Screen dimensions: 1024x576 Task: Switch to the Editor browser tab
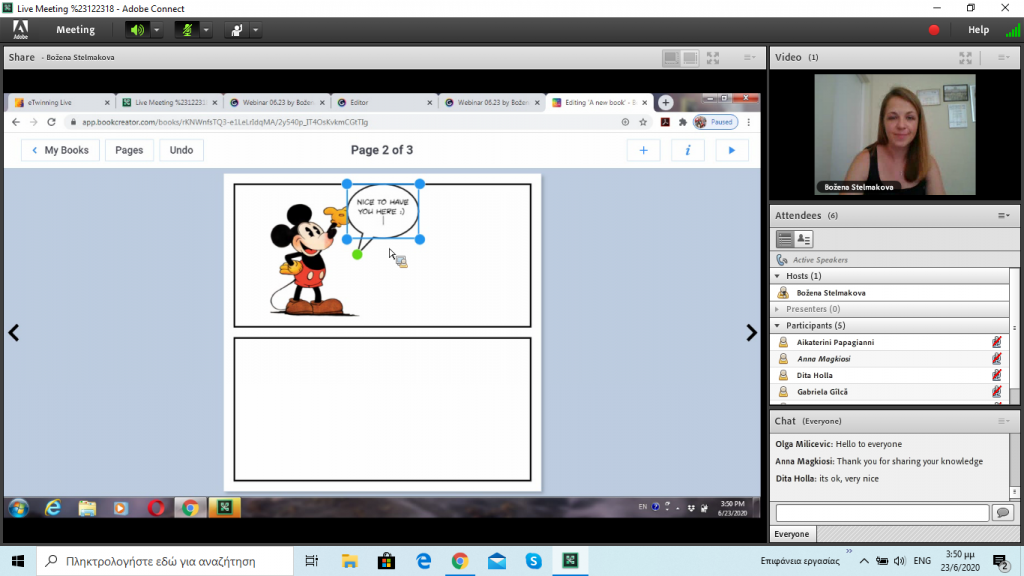pyautogui.click(x=385, y=103)
